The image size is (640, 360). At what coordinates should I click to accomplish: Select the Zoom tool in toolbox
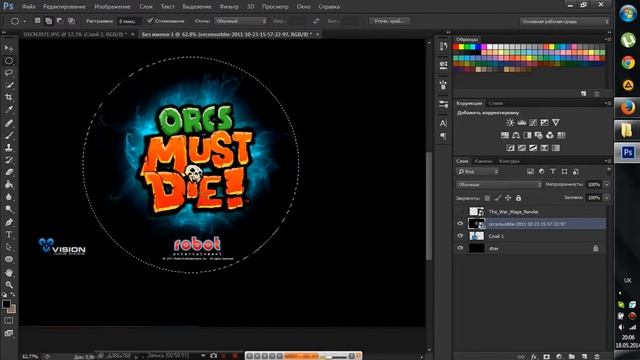pyautogui.click(x=9, y=285)
